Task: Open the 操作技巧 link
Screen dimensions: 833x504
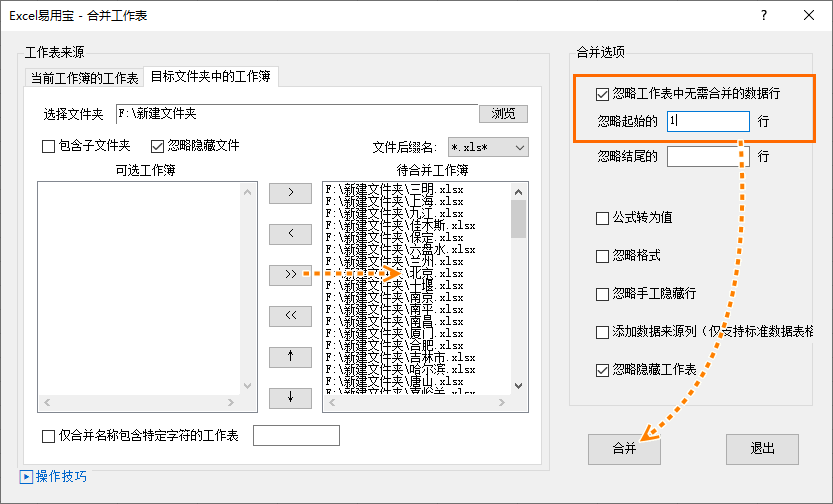Action: click(61, 476)
